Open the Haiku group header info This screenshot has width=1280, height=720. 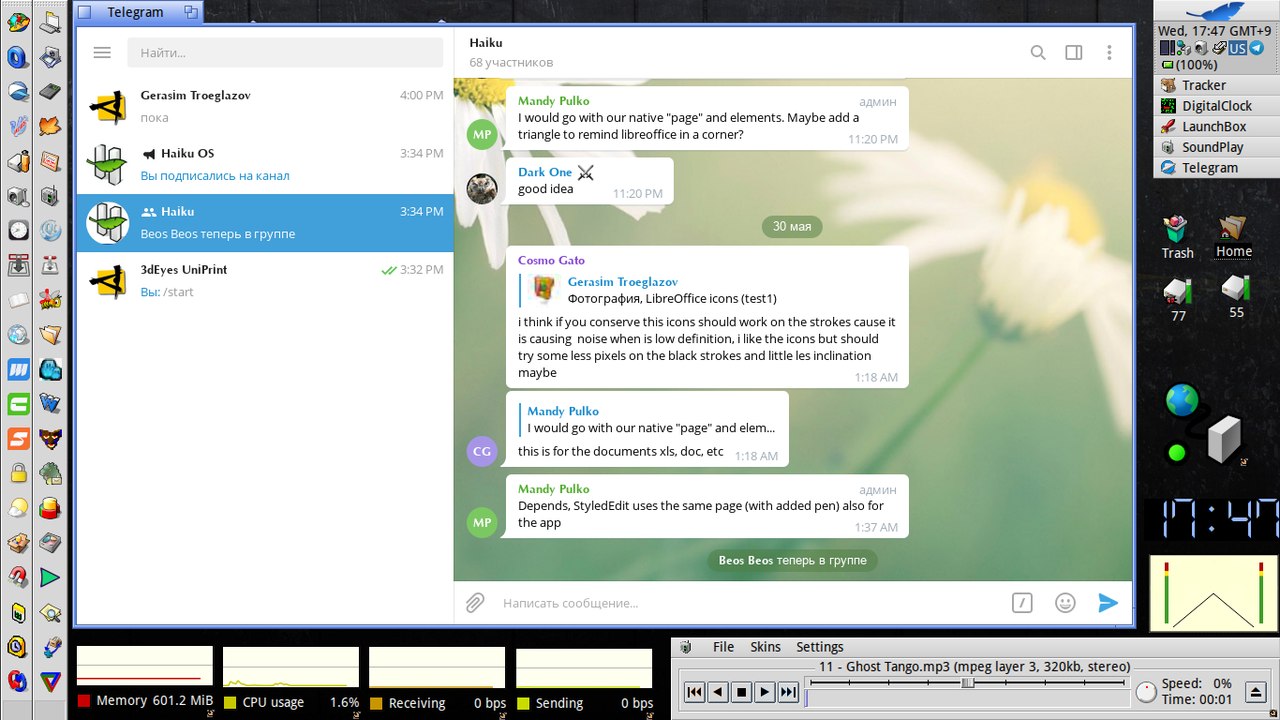(511, 52)
